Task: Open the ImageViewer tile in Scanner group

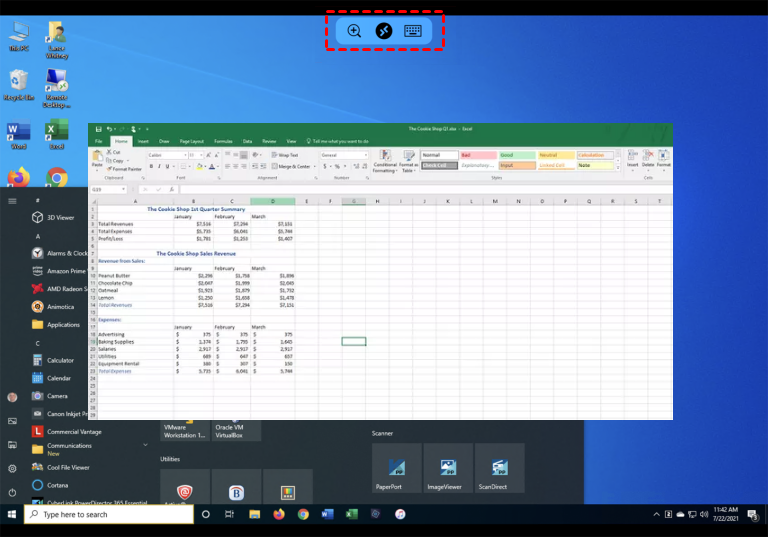Action: click(448, 467)
